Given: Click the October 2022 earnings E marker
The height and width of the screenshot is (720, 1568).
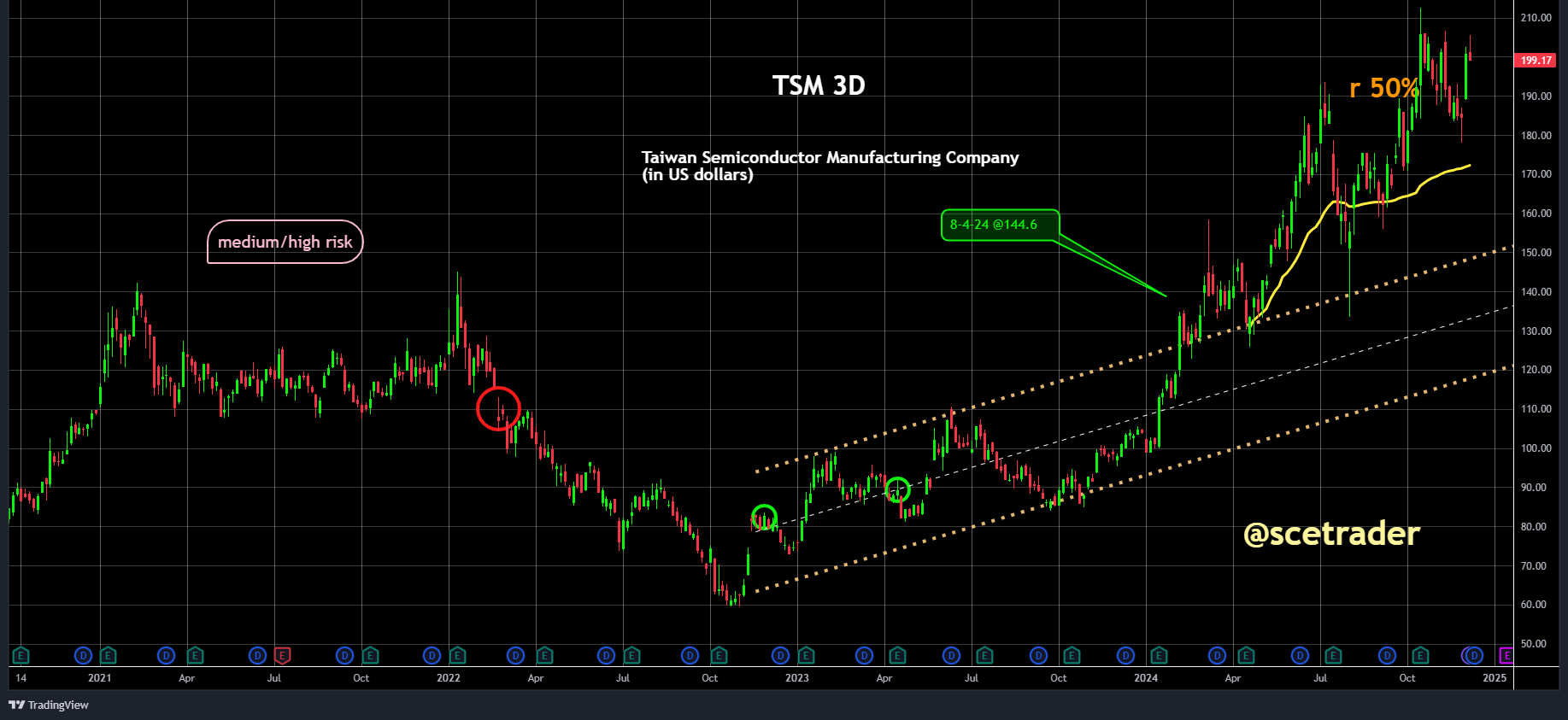Looking at the screenshot, I should click(719, 656).
